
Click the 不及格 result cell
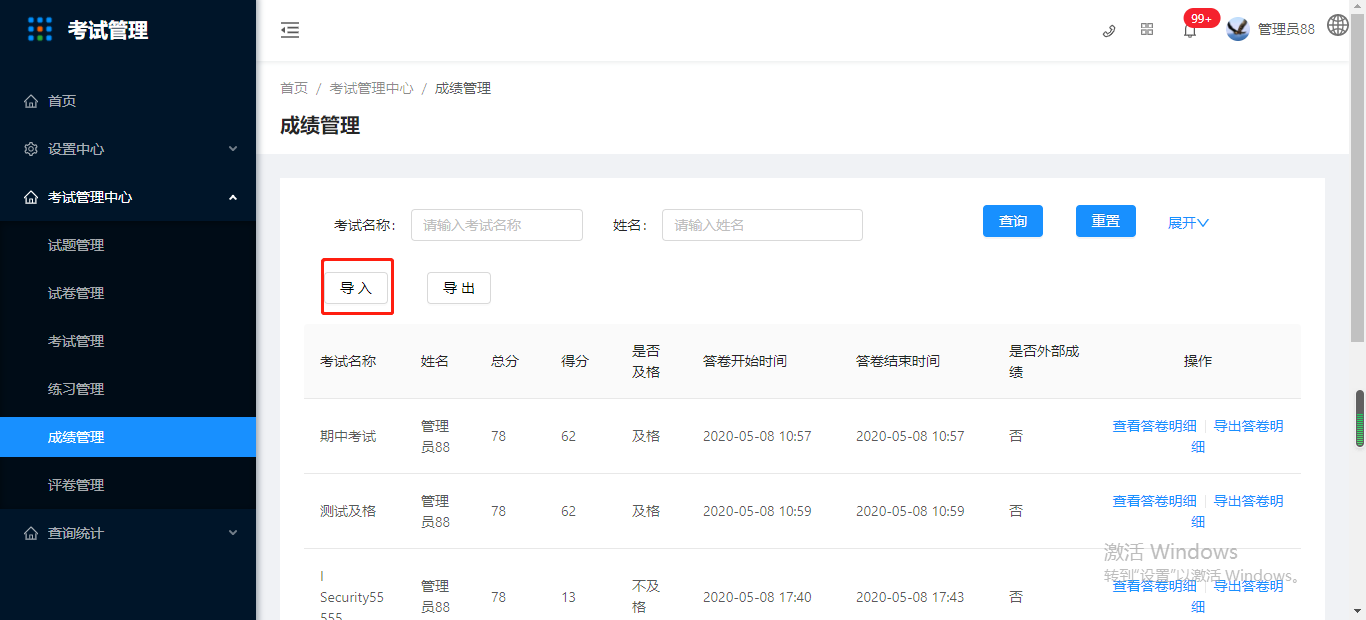tap(646, 596)
